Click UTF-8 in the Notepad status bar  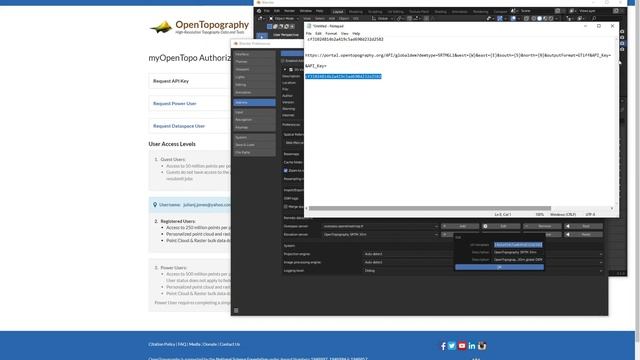590,214
